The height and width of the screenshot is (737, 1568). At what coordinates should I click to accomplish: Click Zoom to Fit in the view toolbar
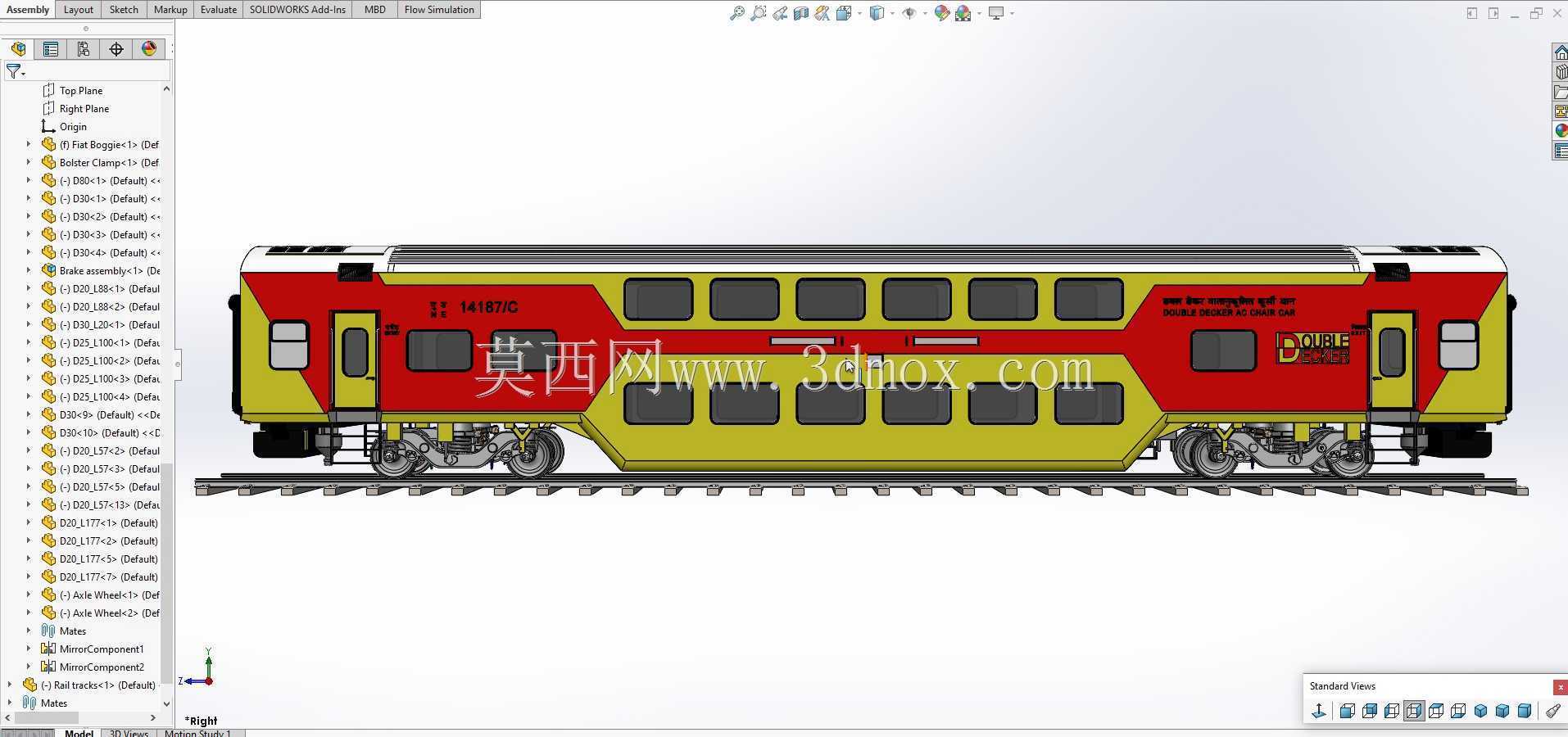pyautogui.click(x=737, y=13)
